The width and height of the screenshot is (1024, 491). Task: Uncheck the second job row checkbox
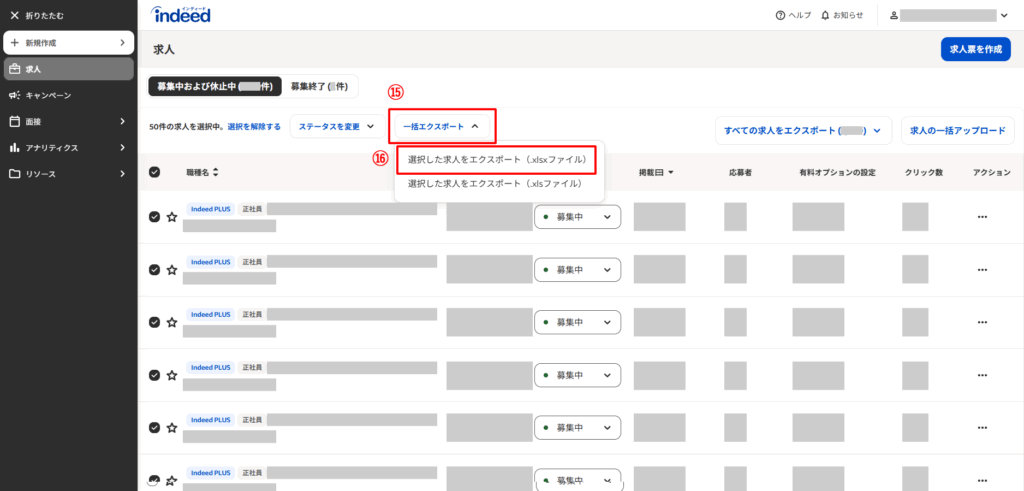154,269
